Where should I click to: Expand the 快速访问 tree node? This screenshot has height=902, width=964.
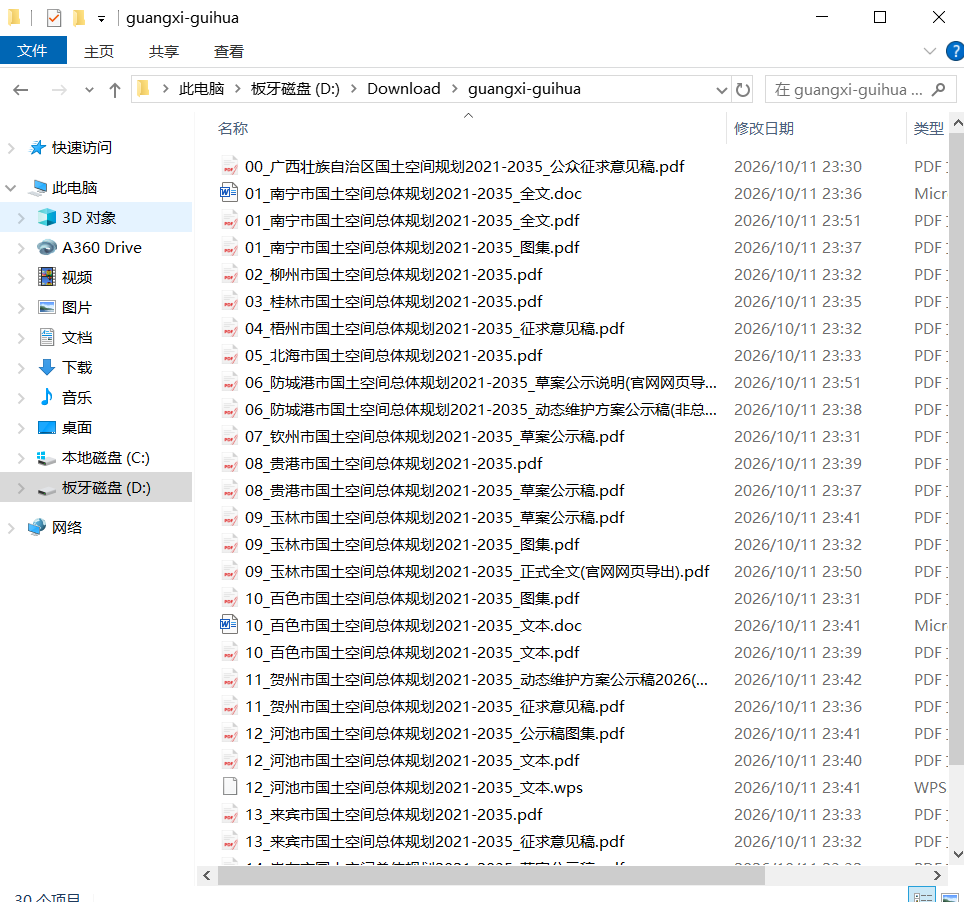pos(11,148)
